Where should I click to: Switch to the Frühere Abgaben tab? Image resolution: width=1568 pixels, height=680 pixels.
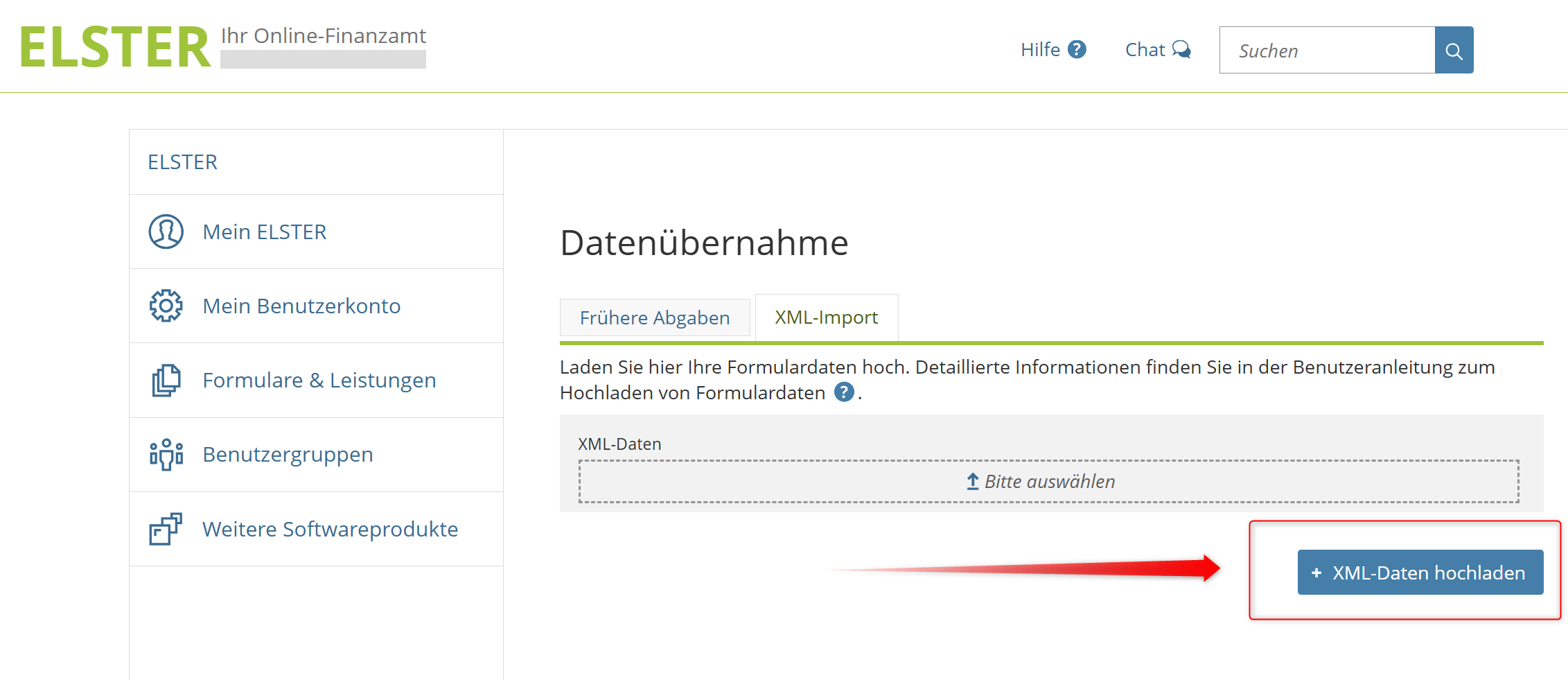click(x=654, y=317)
